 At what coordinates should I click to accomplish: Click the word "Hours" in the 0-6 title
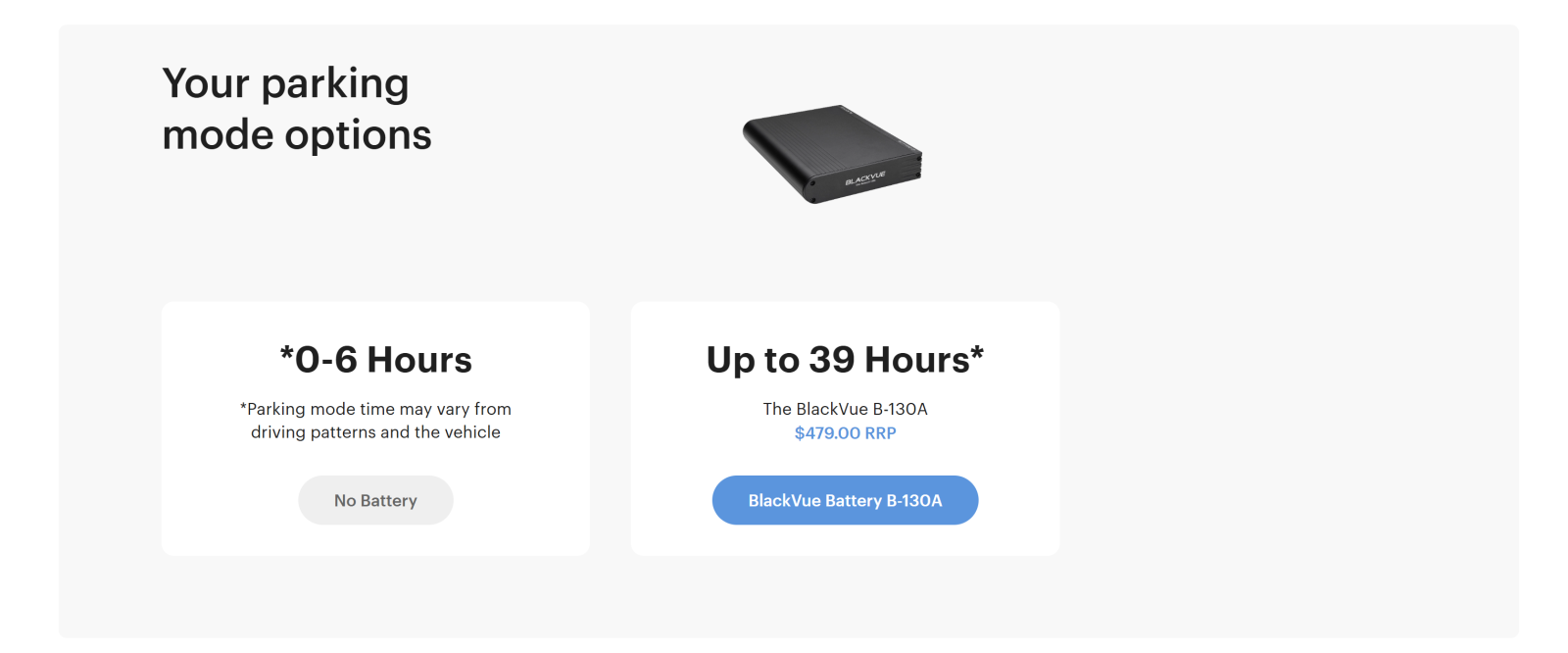coord(419,360)
